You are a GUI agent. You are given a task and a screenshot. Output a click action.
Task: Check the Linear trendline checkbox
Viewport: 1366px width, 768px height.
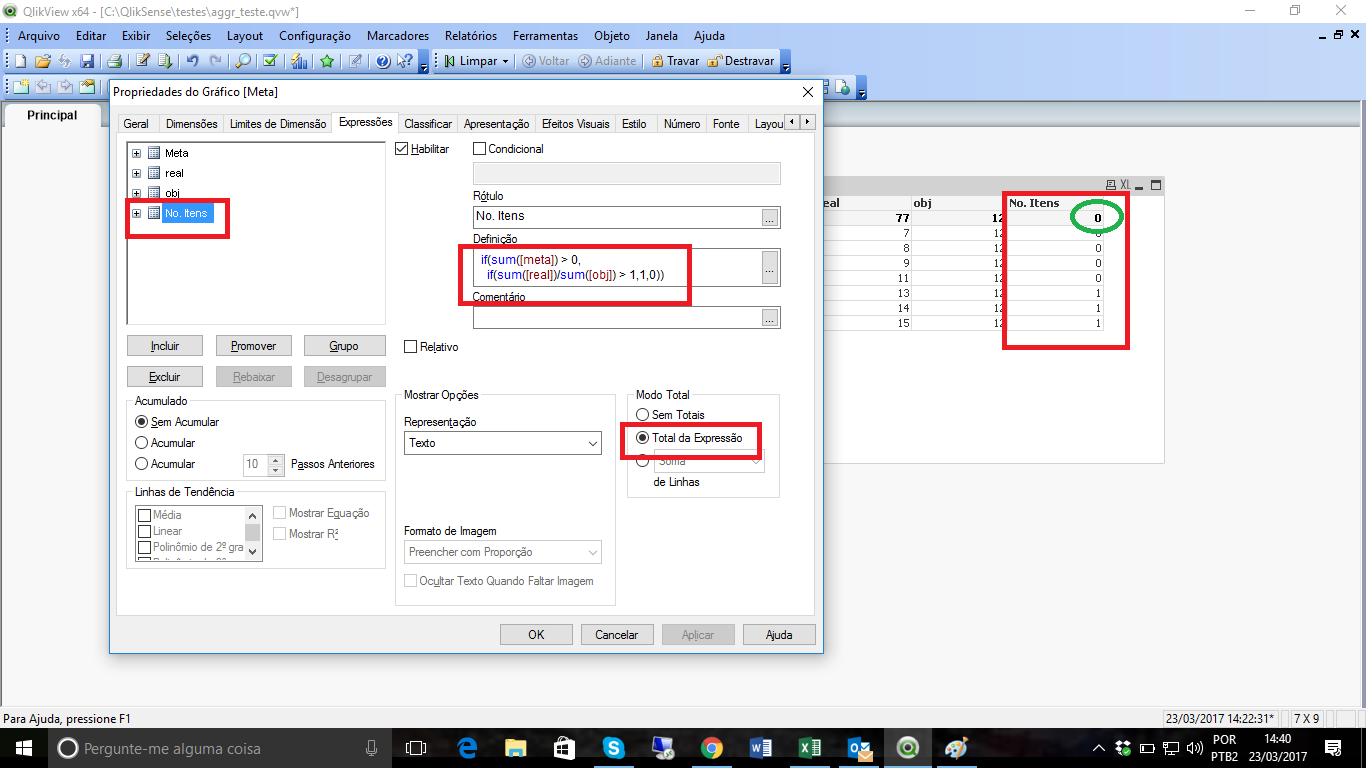[x=144, y=531]
